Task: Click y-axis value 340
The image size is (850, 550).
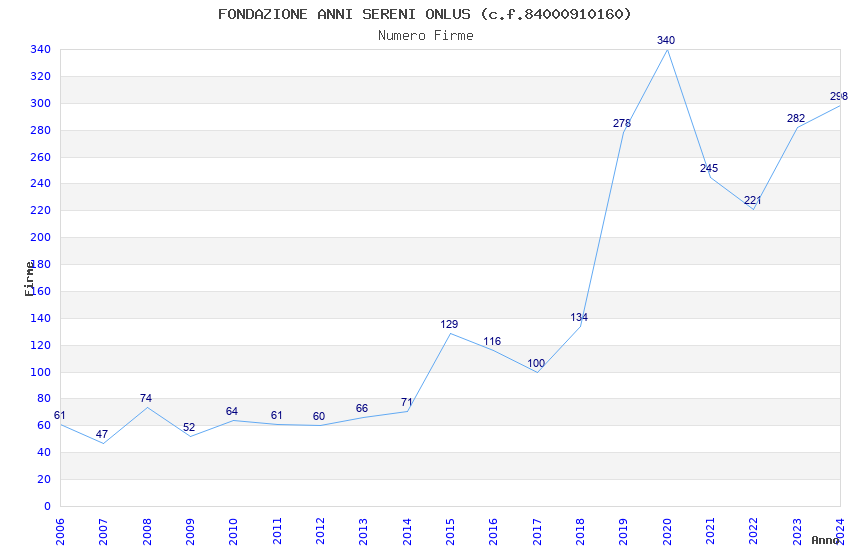Action: coord(41,50)
